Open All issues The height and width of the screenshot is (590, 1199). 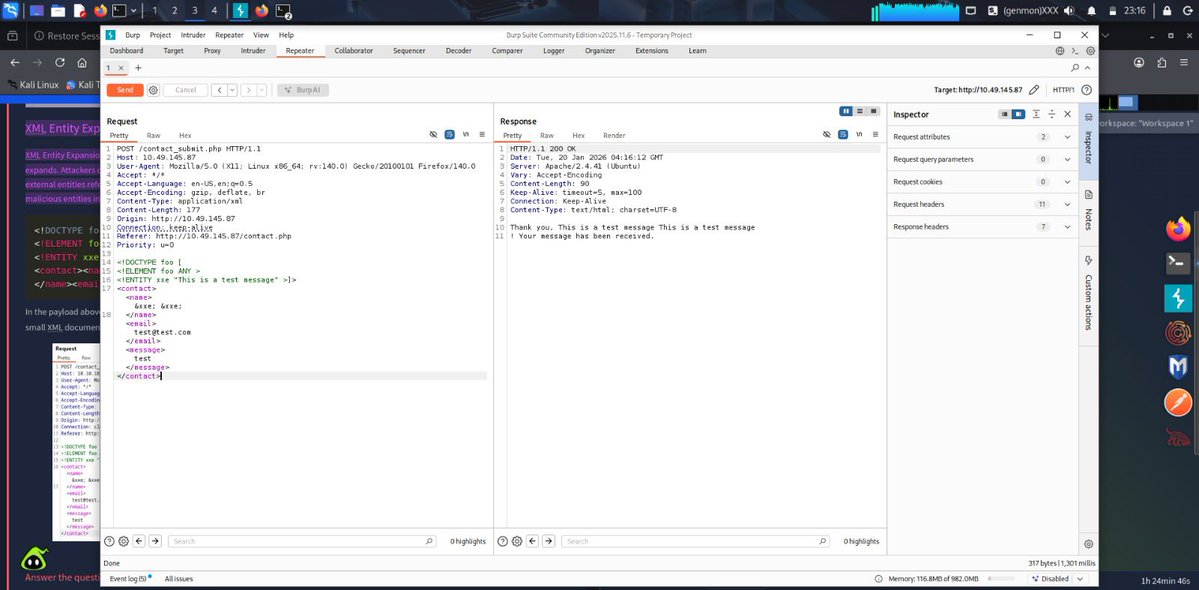[178, 579]
